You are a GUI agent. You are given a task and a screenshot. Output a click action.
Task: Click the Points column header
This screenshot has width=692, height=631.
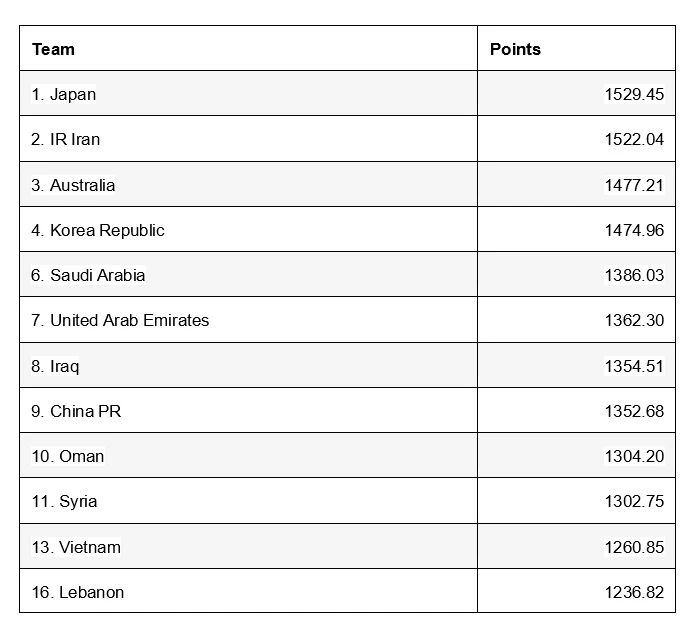[x=515, y=49]
